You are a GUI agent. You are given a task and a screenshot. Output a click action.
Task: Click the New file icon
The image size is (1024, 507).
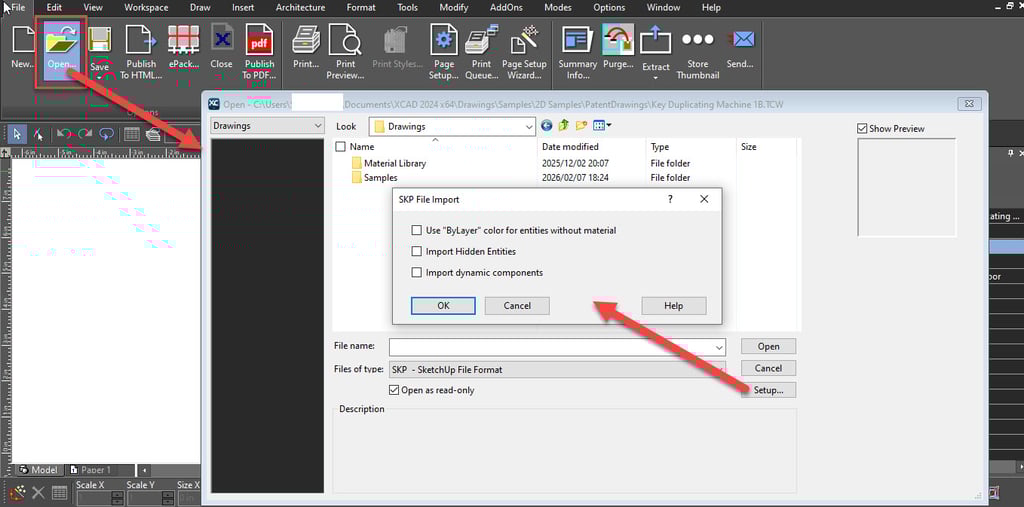(22, 40)
